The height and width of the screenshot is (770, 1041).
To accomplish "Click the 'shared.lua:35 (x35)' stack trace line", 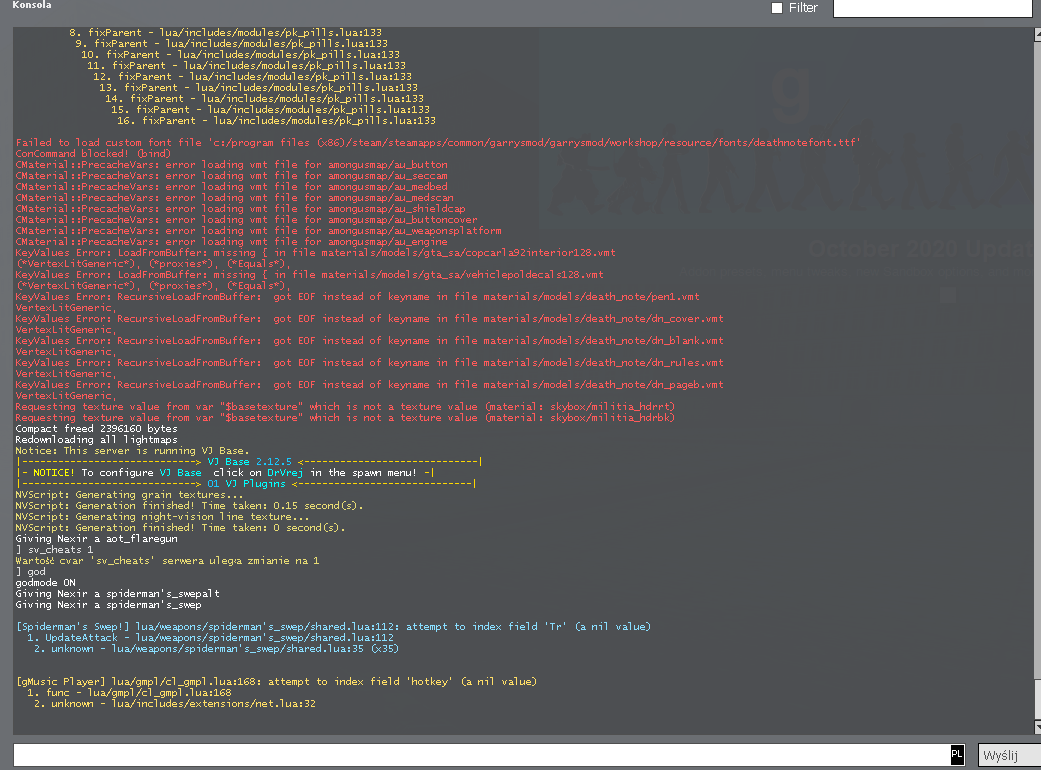I will (216, 649).
